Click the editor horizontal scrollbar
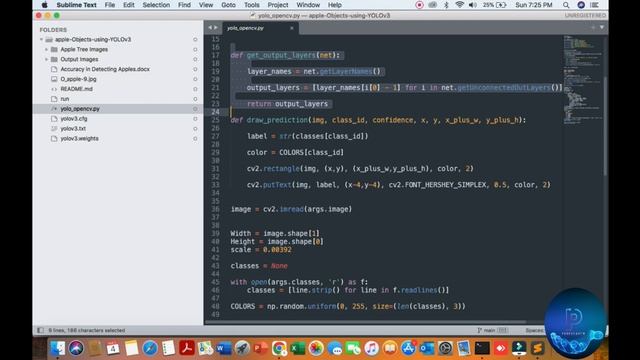Viewport: 640px width, 360px height. pos(365,322)
